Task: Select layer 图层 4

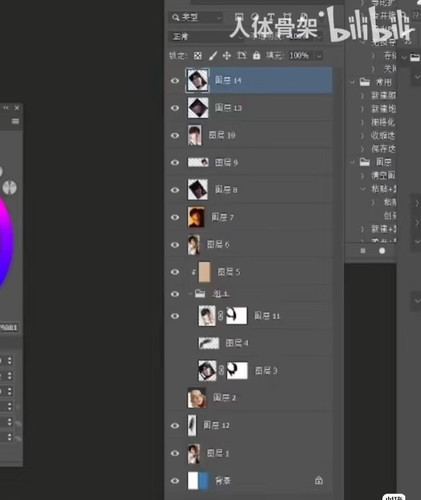Action: [x=249, y=343]
